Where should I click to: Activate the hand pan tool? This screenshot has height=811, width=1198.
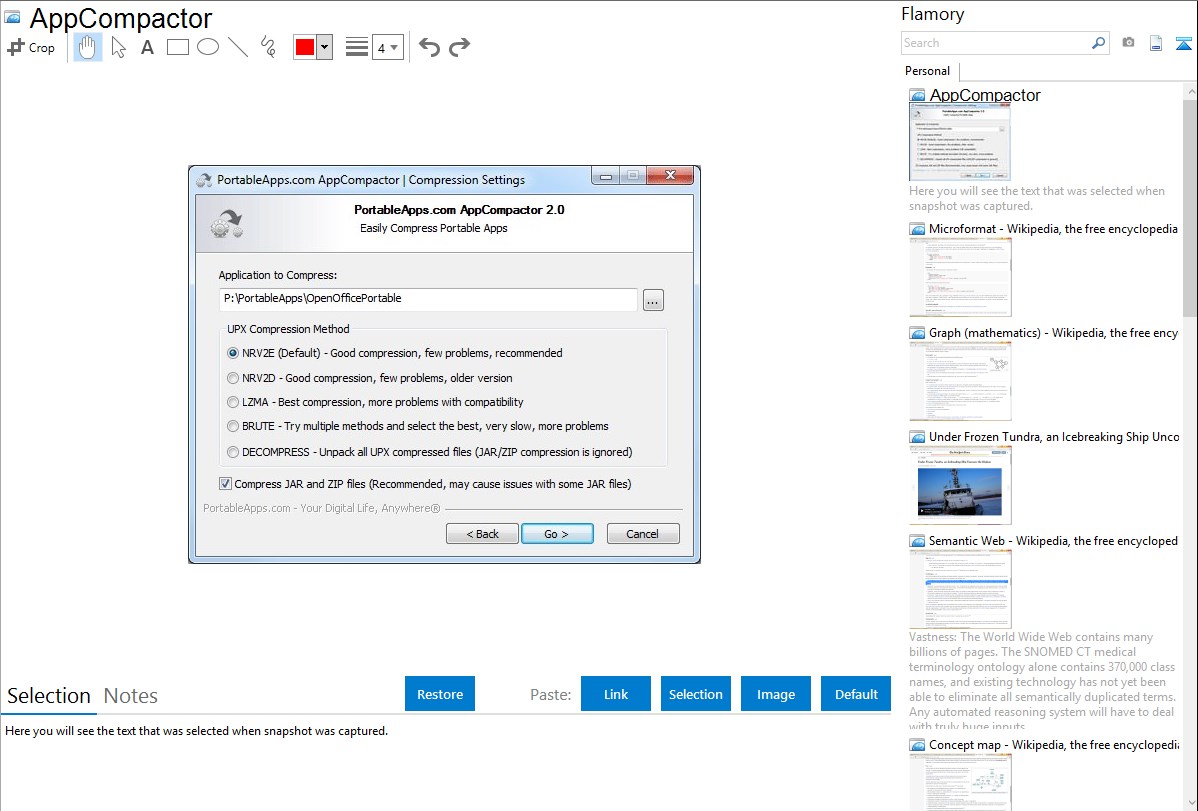click(87, 47)
